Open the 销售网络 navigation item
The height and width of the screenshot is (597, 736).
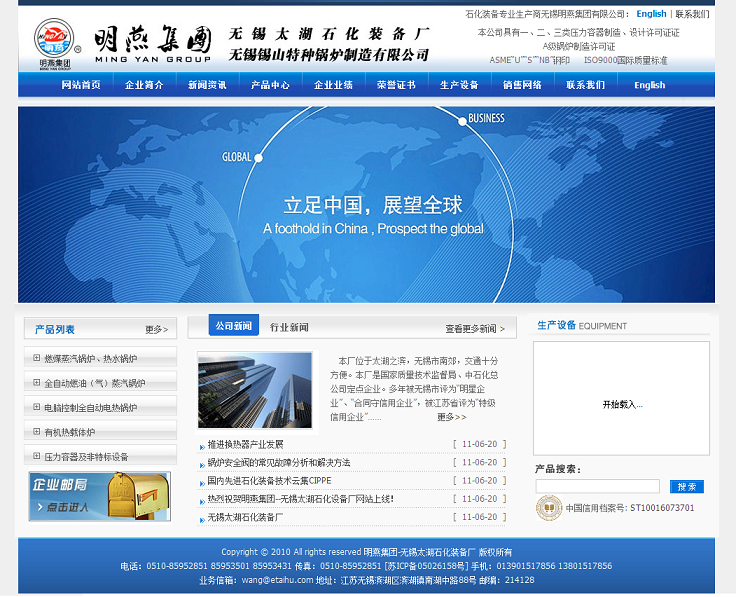522,85
